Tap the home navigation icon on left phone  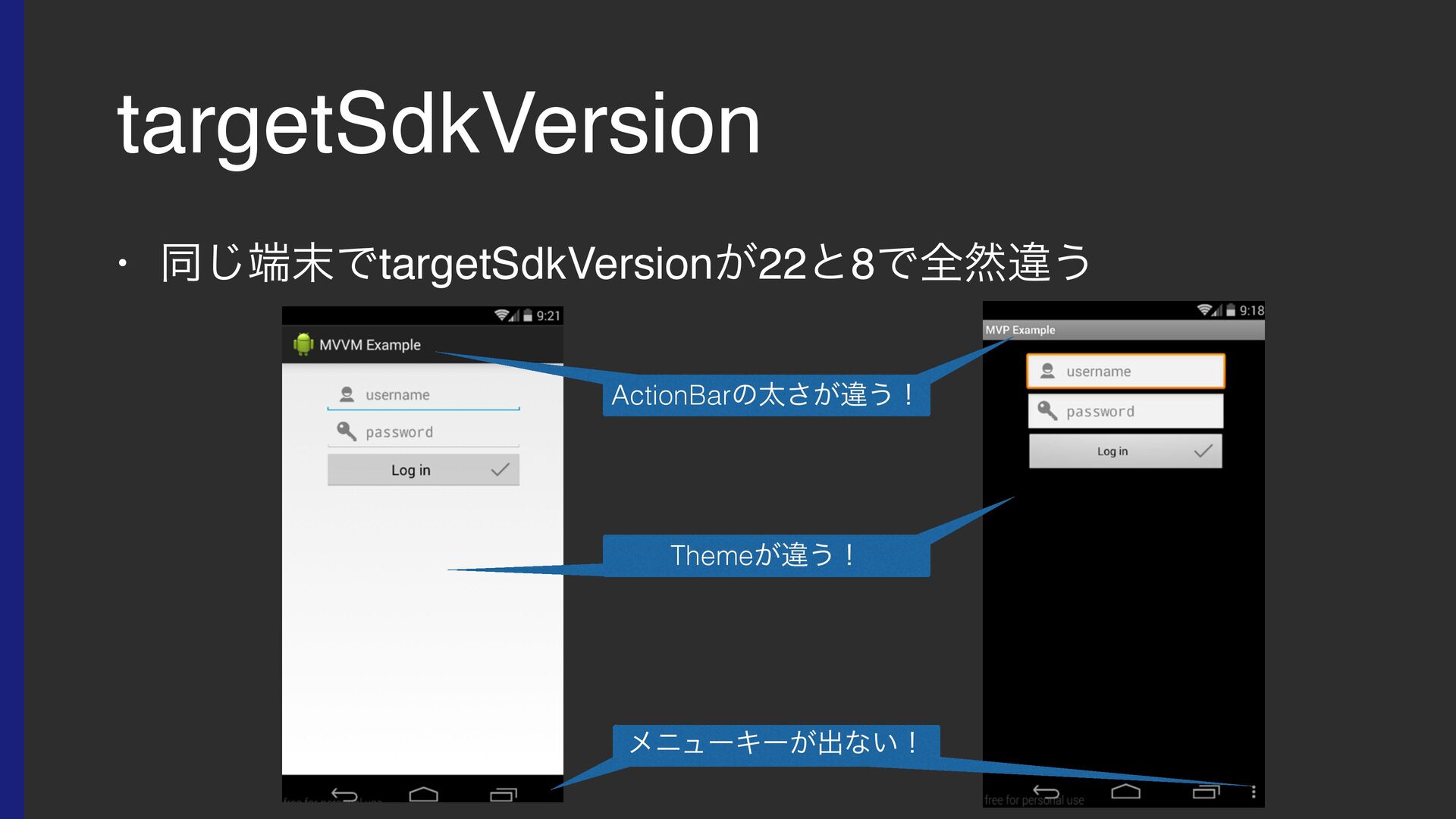(x=423, y=794)
